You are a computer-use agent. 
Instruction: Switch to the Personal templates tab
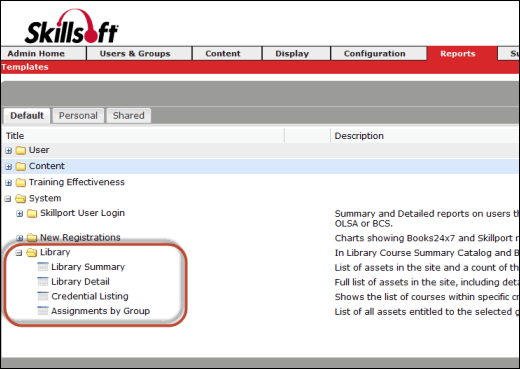click(x=78, y=116)
